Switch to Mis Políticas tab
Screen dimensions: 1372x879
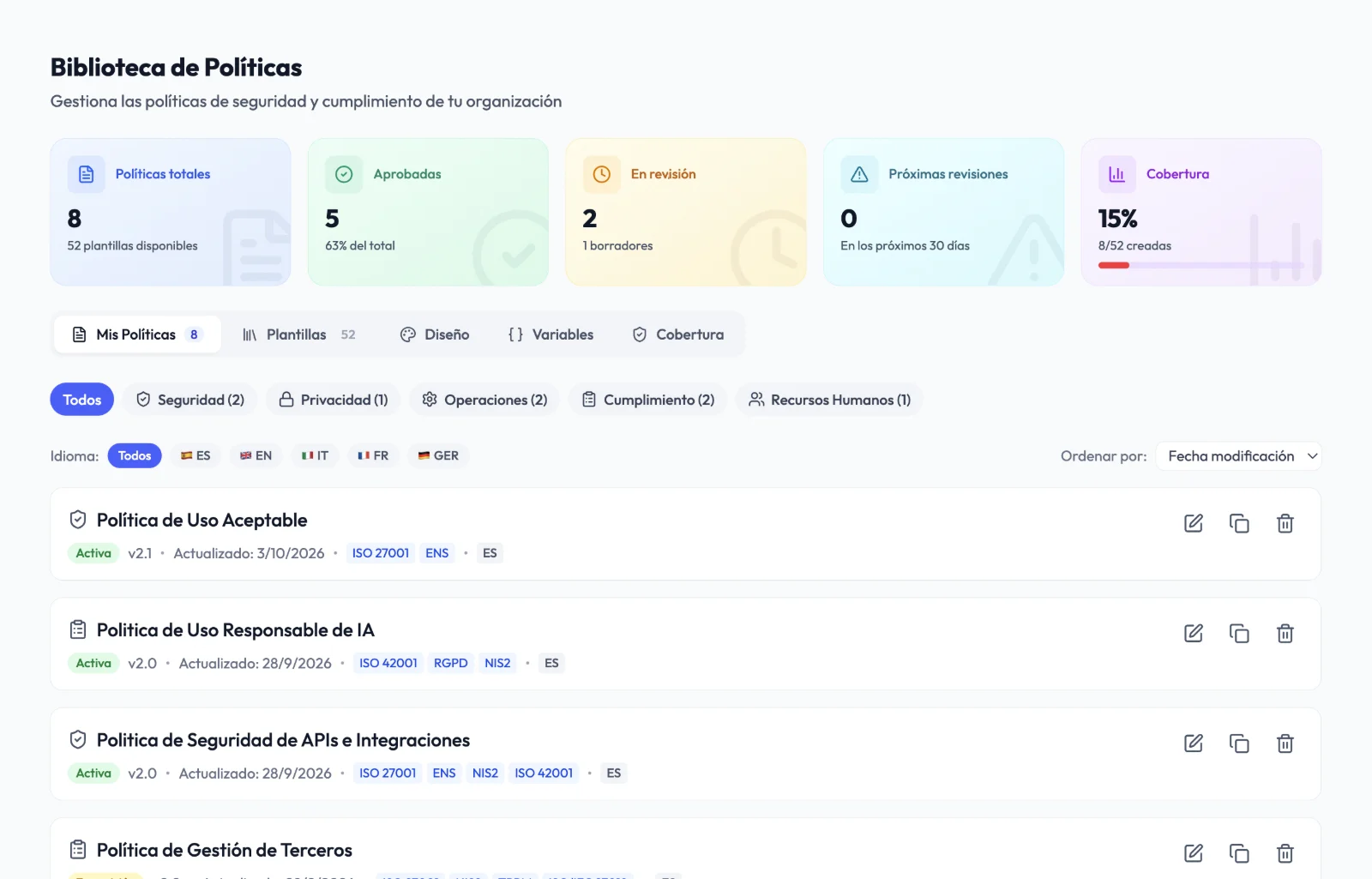click(137, 334)
